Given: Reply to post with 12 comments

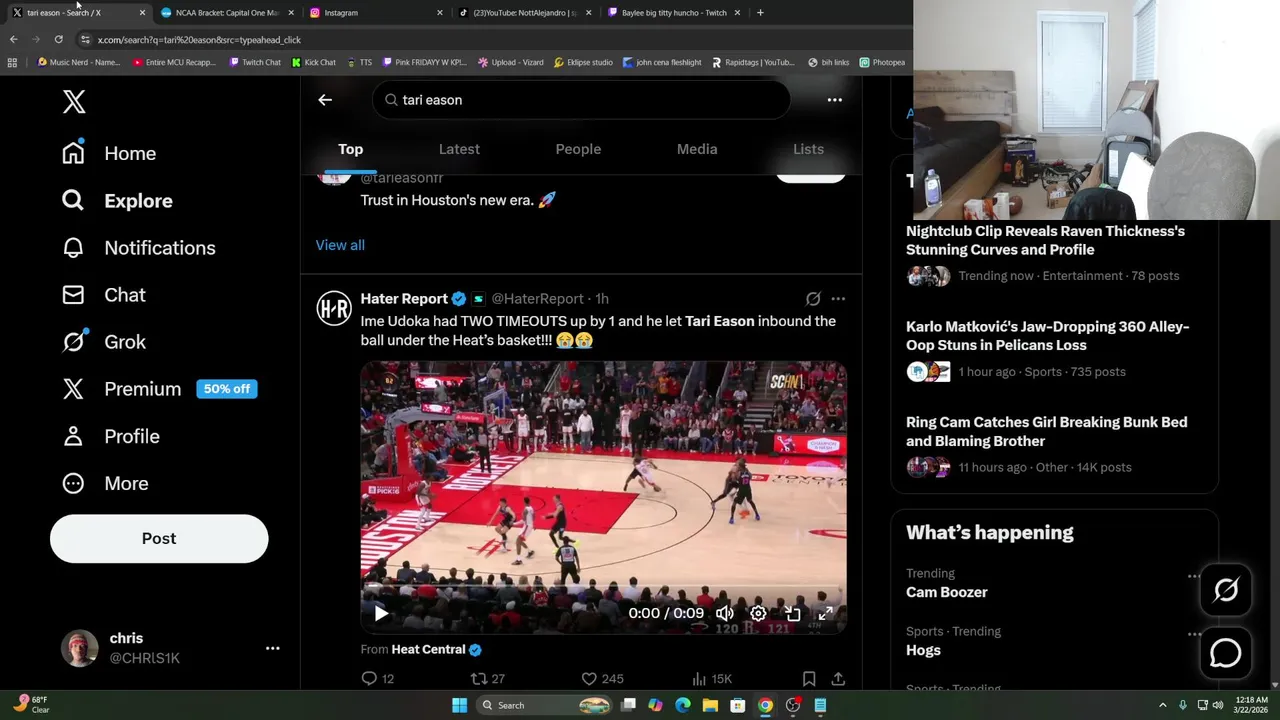Looking at the screenshot, I should [377, 679].
